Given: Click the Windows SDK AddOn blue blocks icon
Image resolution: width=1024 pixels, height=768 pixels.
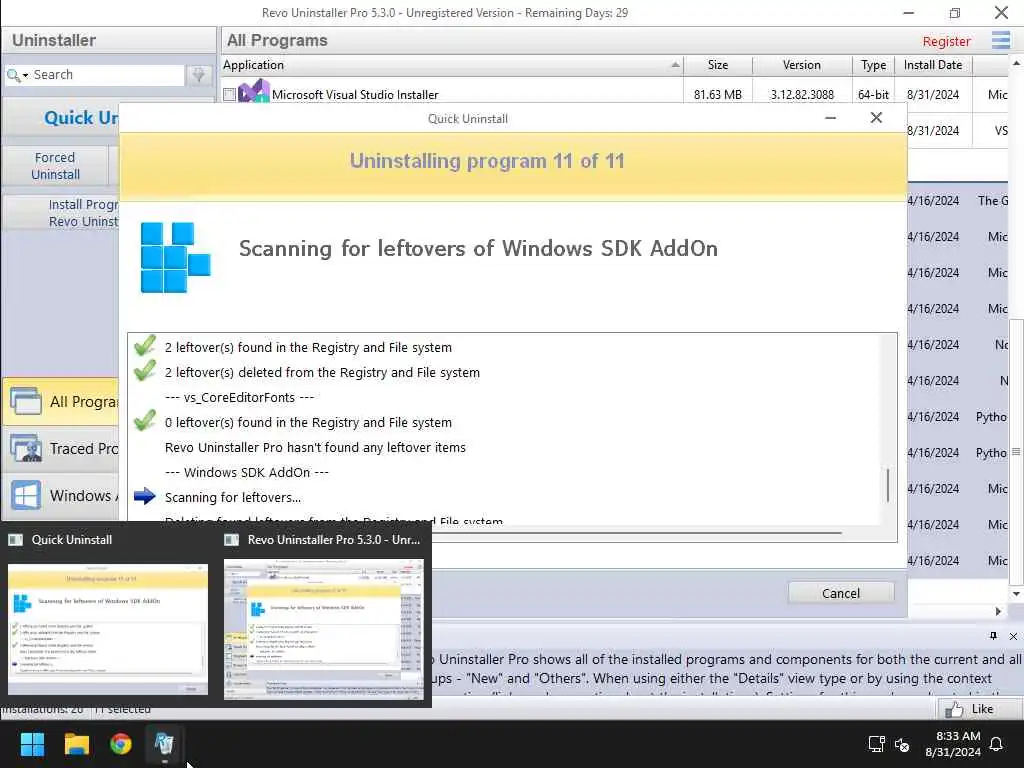Looking at the screenshot, I should point(175,257).
